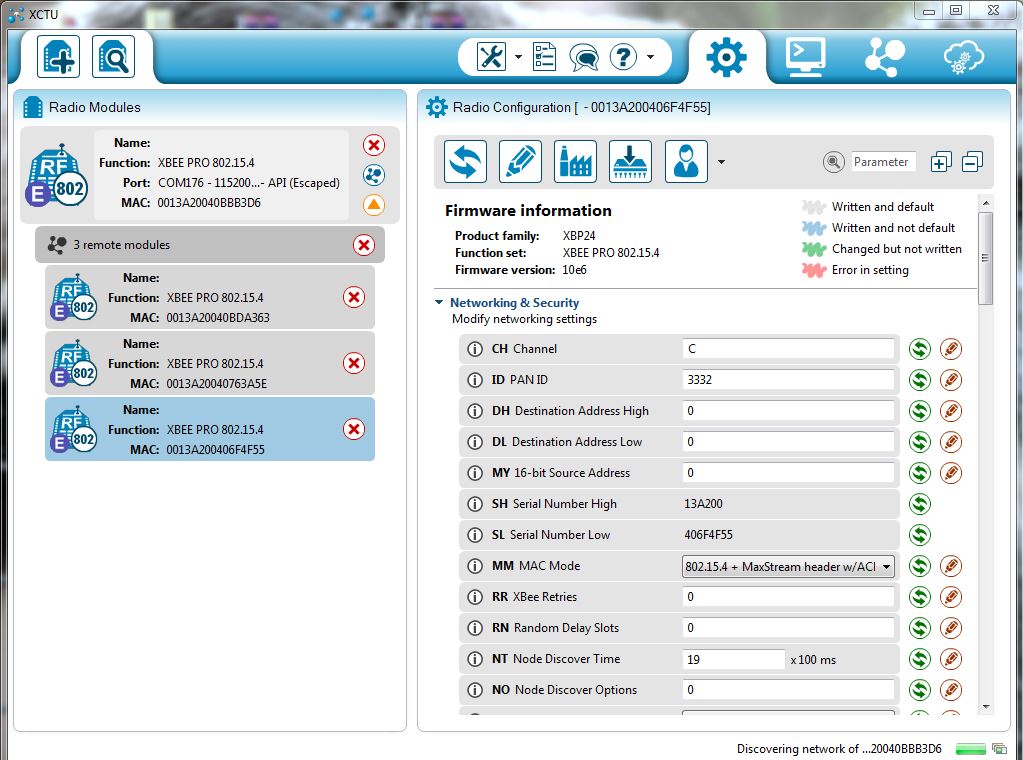Focus the Parameter search field

tap(883, 162)
